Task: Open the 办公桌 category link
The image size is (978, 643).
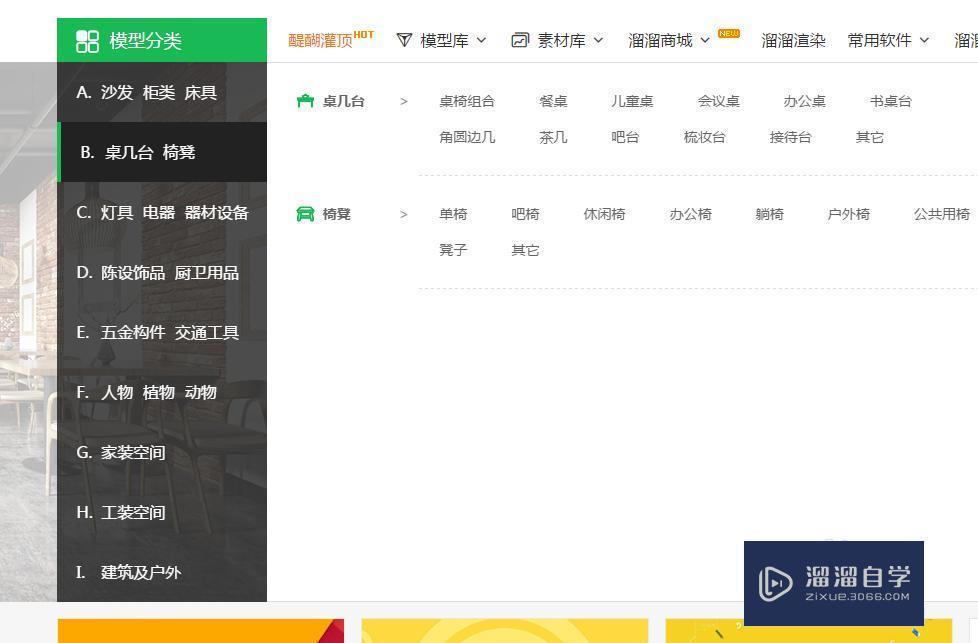Action: [x=804, y=100]
